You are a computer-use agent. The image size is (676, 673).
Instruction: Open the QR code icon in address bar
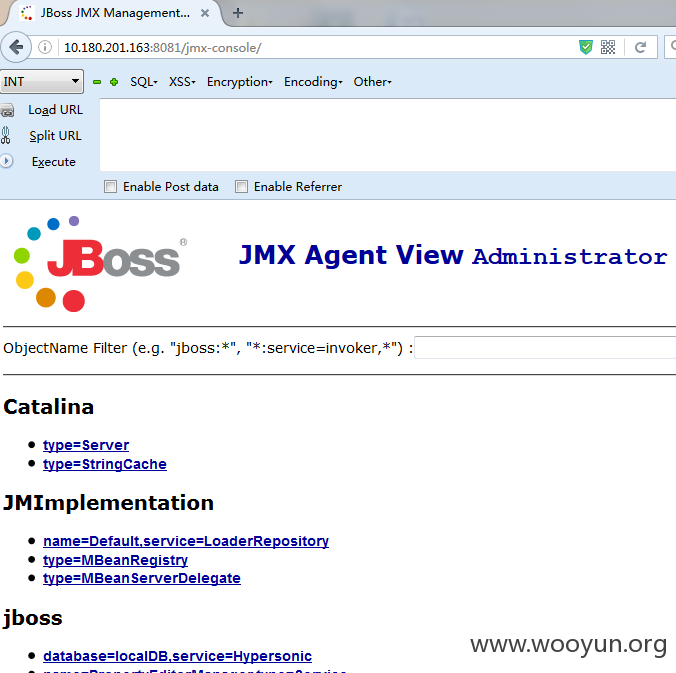(608, 47)
